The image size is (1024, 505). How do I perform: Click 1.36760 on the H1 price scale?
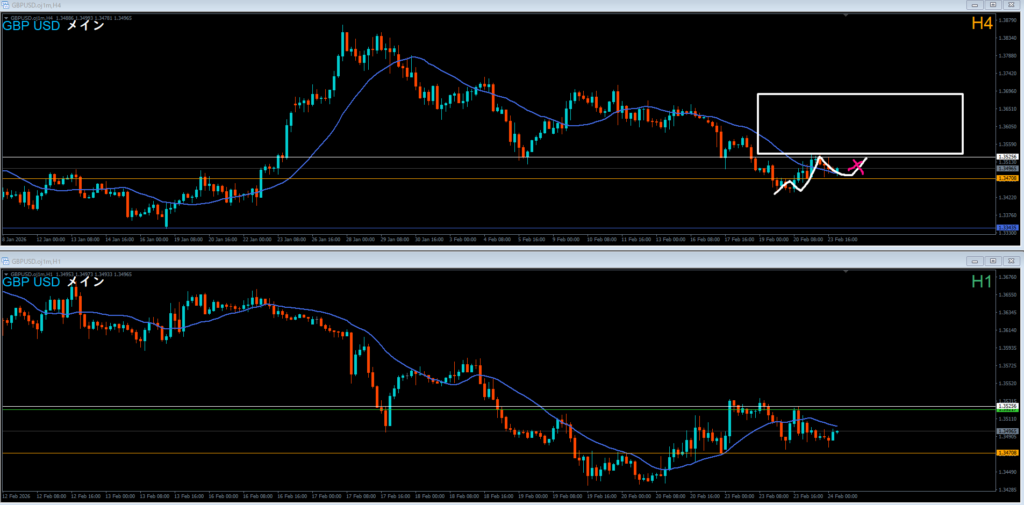point(1006,278)
